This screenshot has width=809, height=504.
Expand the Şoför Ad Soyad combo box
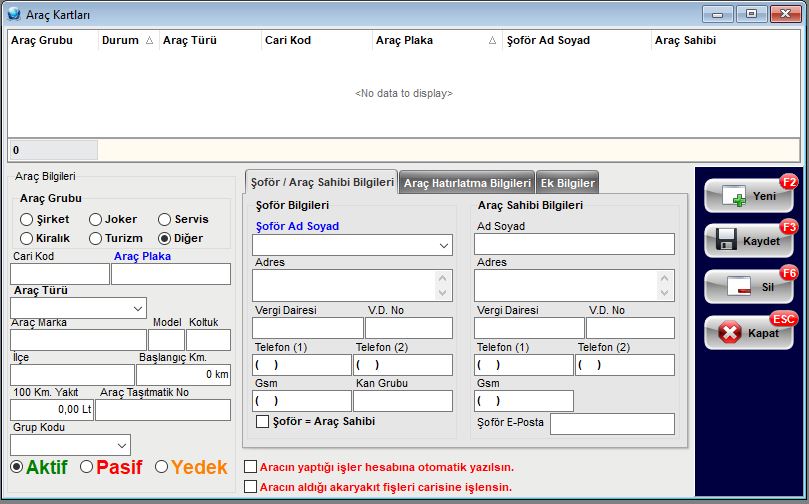(444, 246)
